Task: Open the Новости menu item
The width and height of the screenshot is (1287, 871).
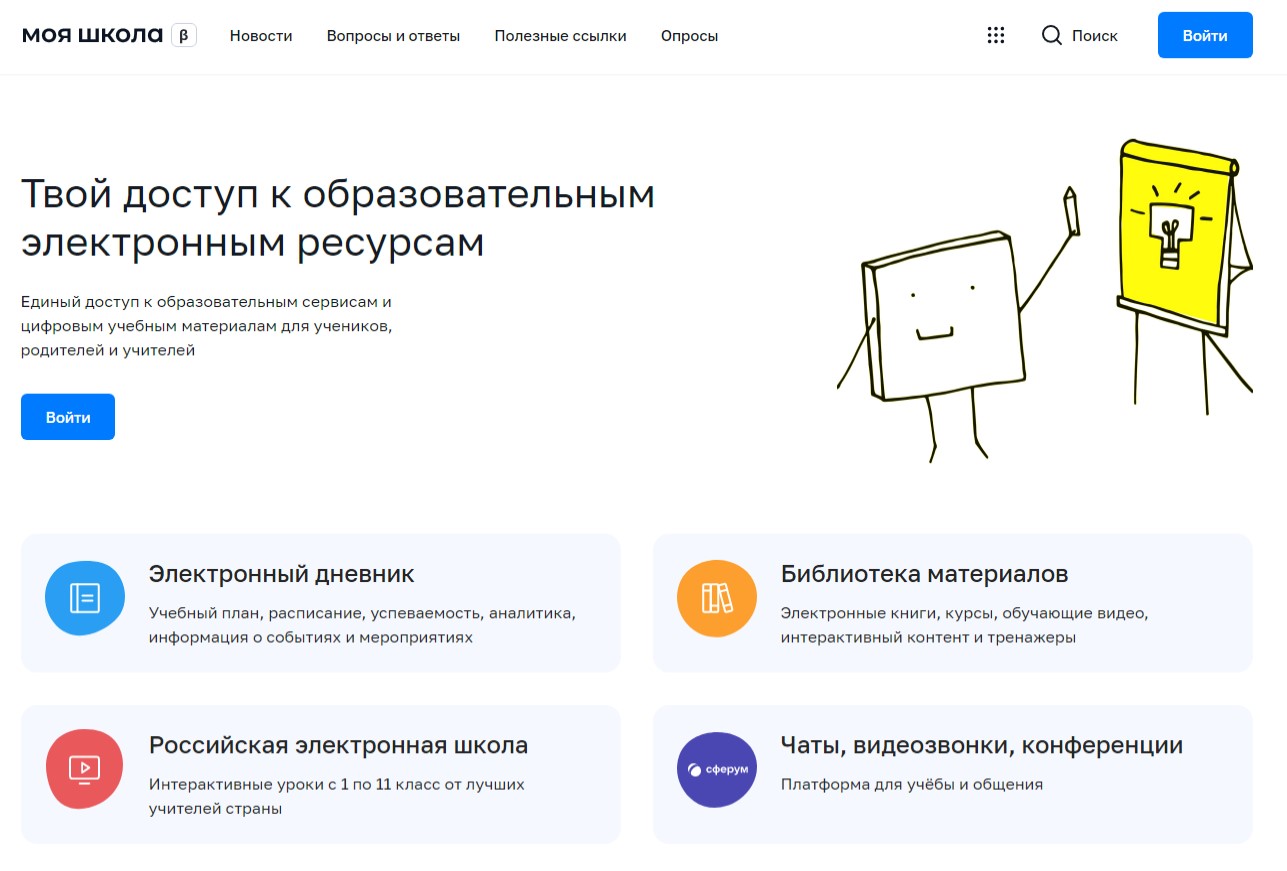Action: [x=261, y=36]
